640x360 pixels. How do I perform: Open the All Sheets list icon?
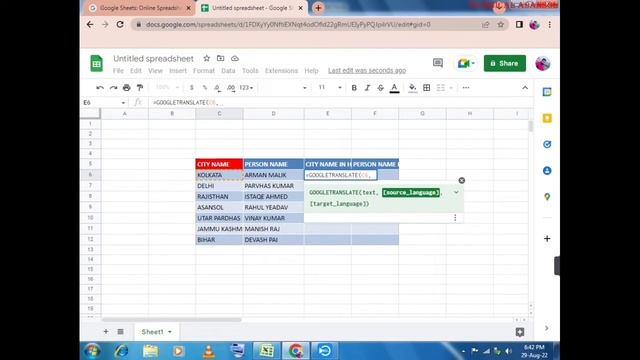click(120, 331)
